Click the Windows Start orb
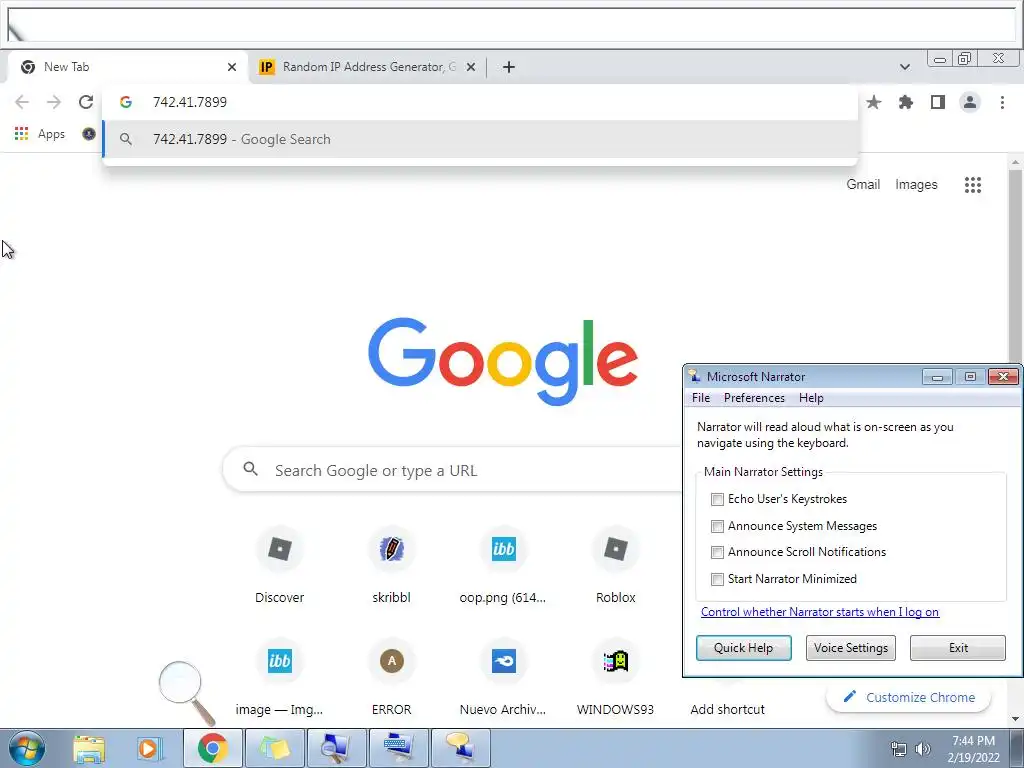1024x768 pixels. tap(27, 748)
